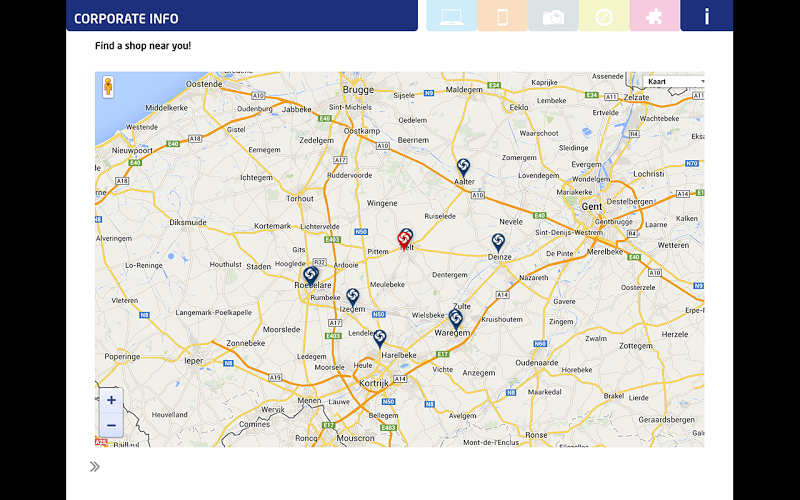Select the shop marker at Roeselare

point(310,276)
